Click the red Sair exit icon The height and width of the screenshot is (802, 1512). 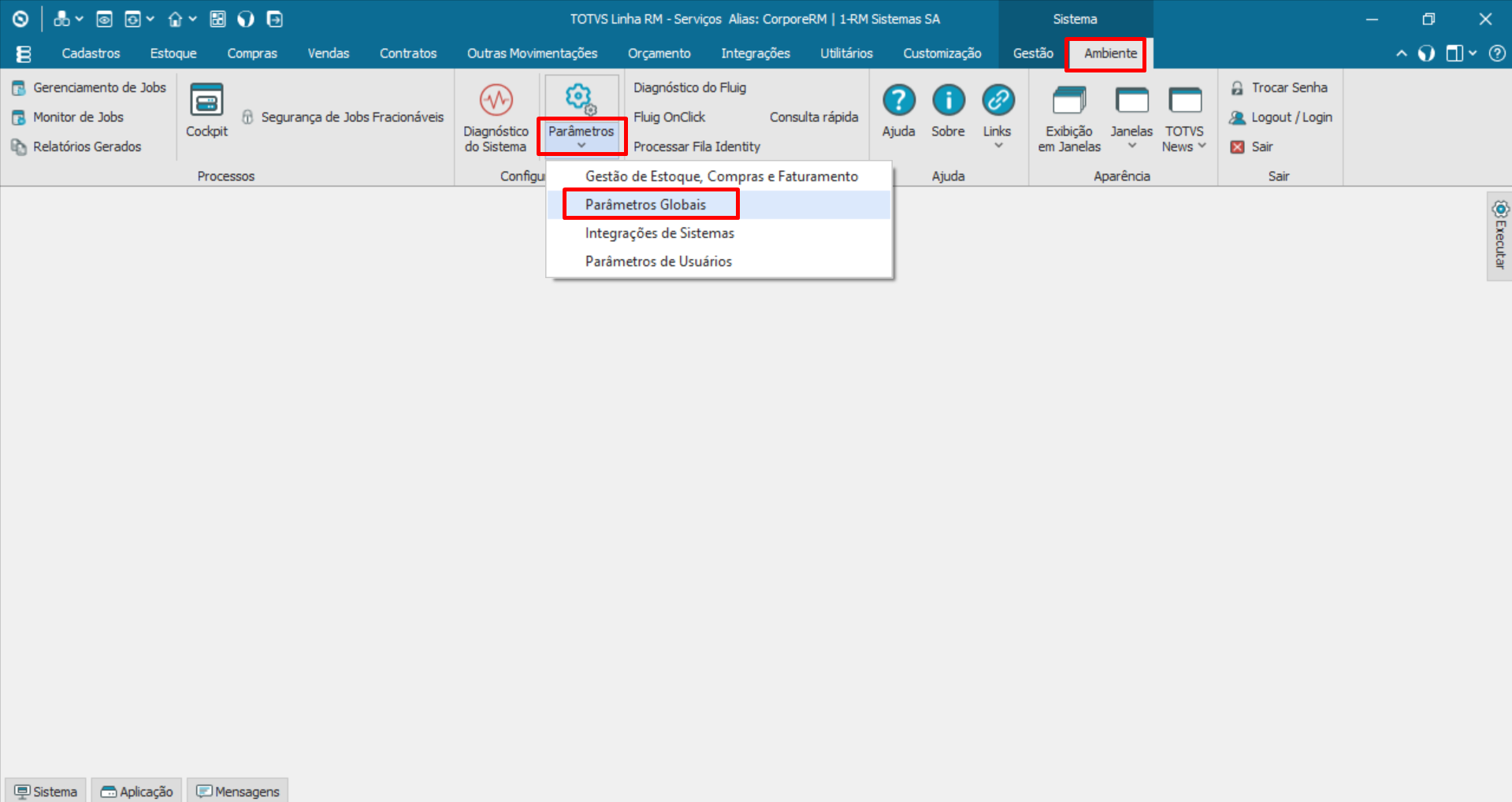tap(1237, 147)
